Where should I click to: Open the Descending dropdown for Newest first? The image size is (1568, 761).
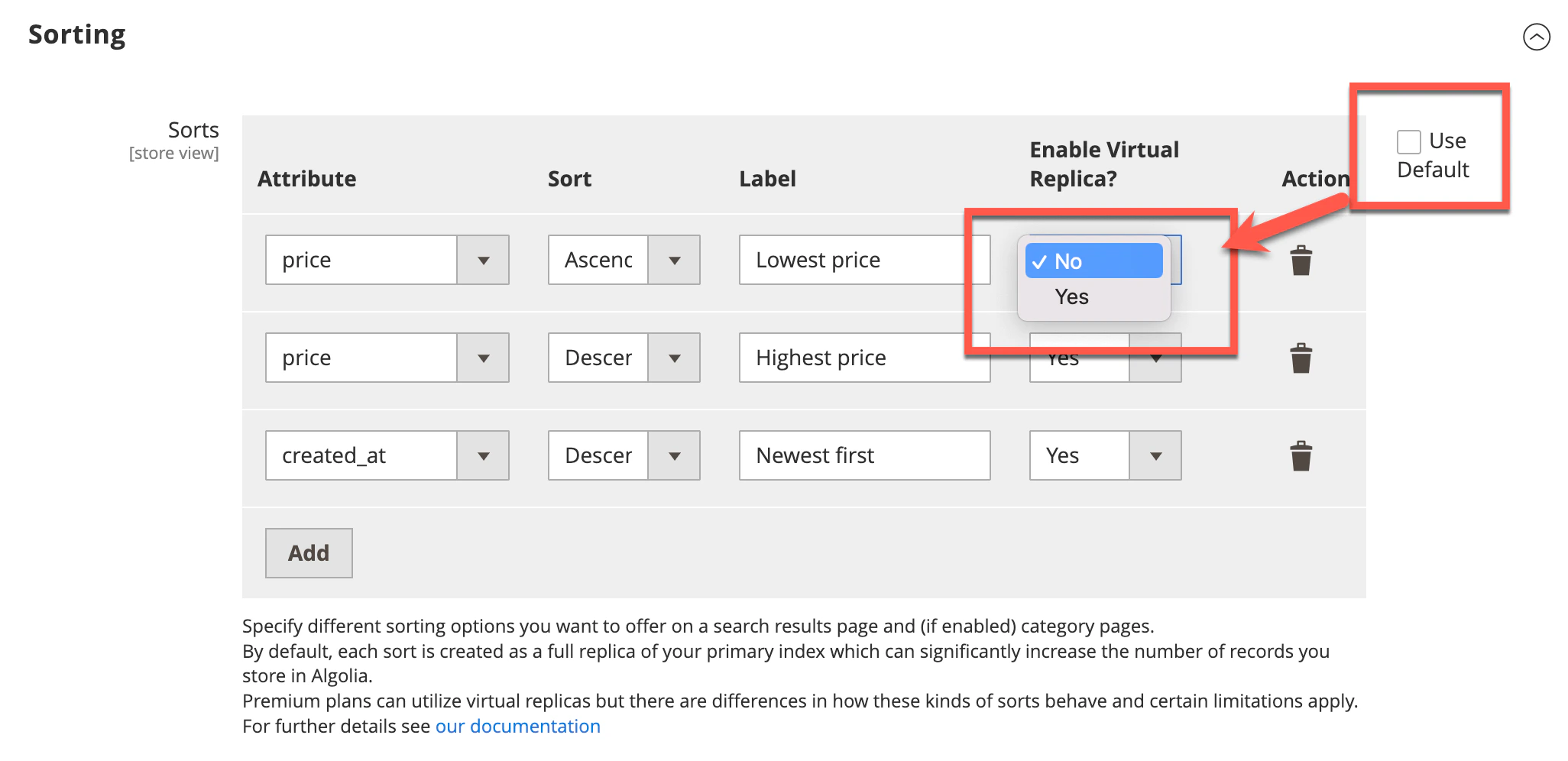675,455
